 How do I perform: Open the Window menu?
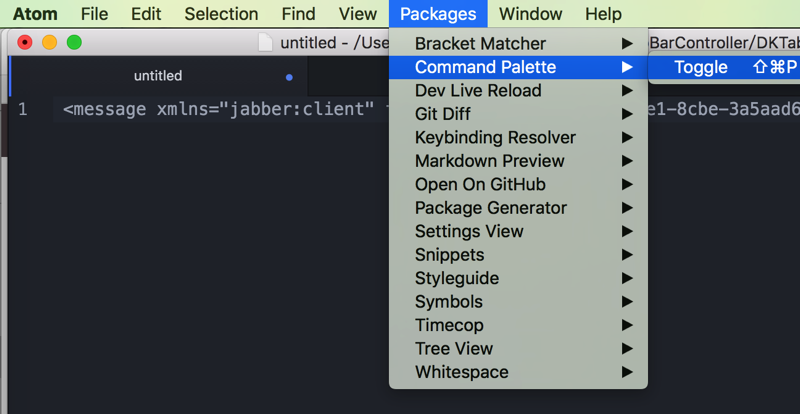point(531,14)
